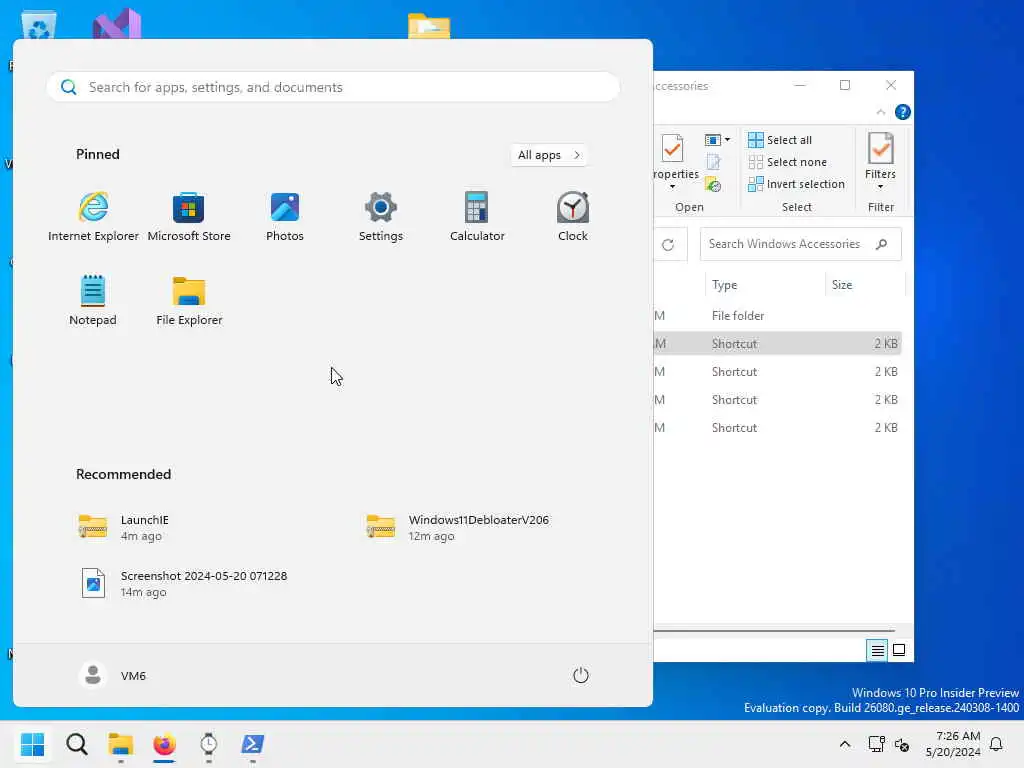The width and height of the screenshot is (1024, 768).
Task: Open VM6 user account menu
Action: coord(112,675)
